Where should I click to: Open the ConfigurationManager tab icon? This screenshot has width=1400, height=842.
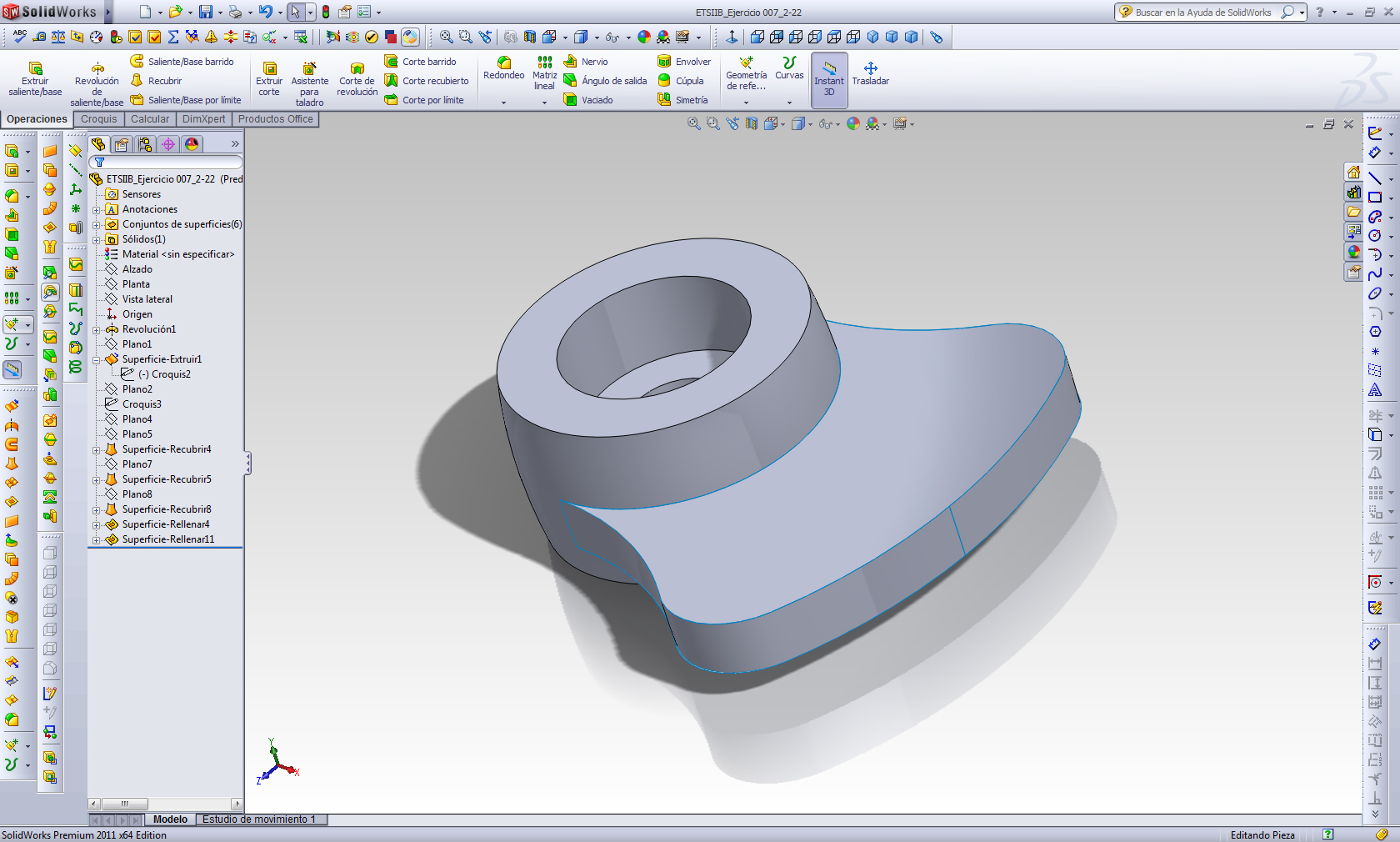[x=145, y=144]
